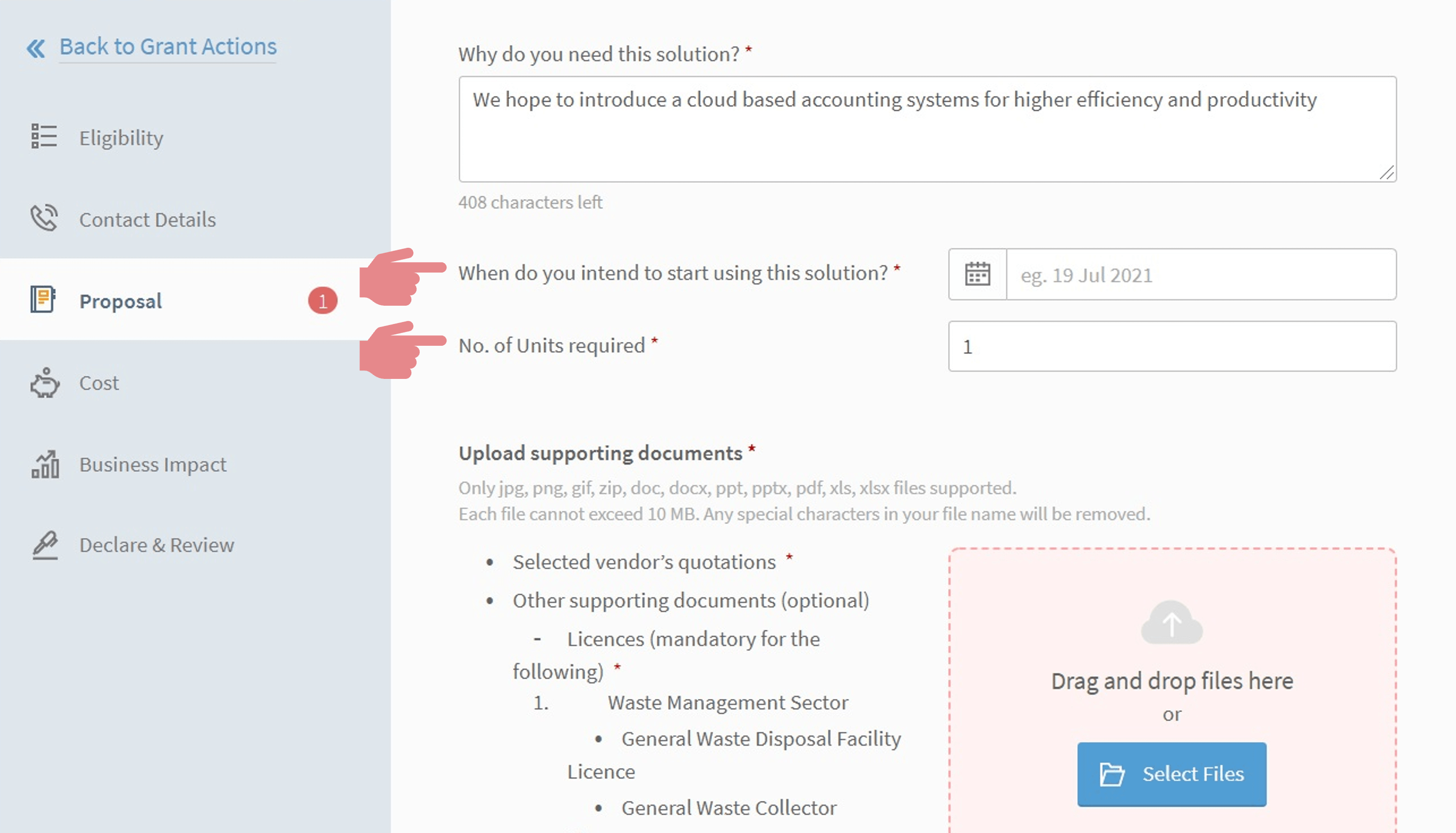
Task: Click the Eligibility checklist icon
Action: 44,137
